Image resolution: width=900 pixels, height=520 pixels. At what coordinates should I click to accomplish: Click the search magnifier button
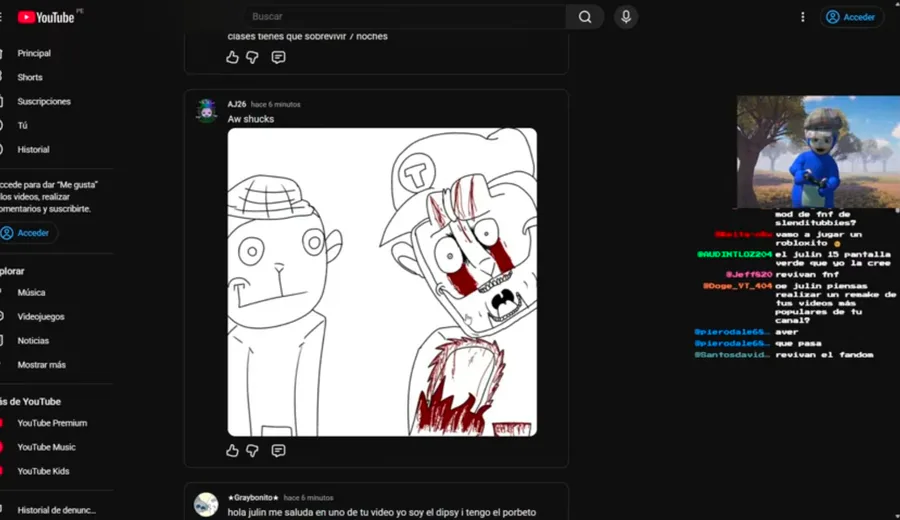584,17
